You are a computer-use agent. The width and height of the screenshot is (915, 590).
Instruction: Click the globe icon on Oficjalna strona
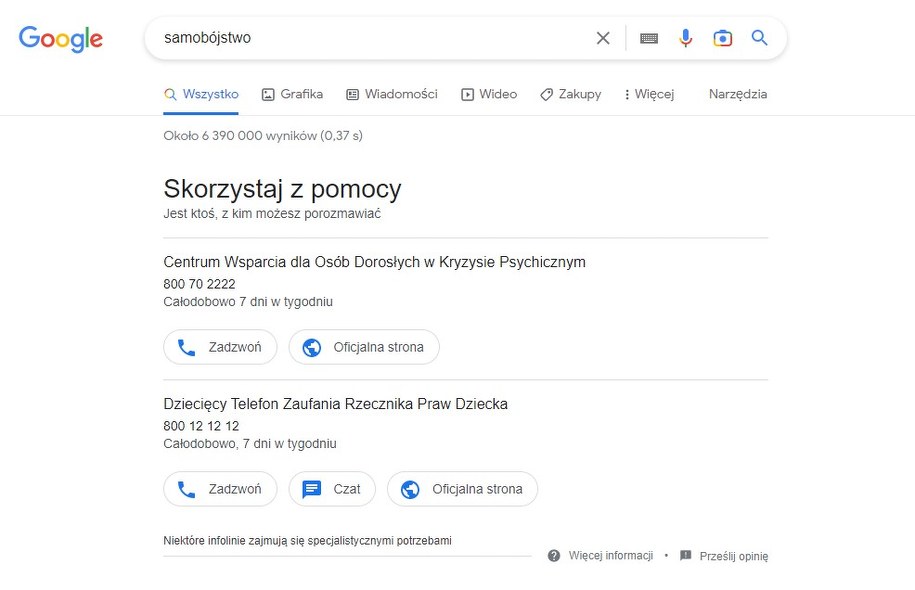pyautogui.click(x=311, y=347)
